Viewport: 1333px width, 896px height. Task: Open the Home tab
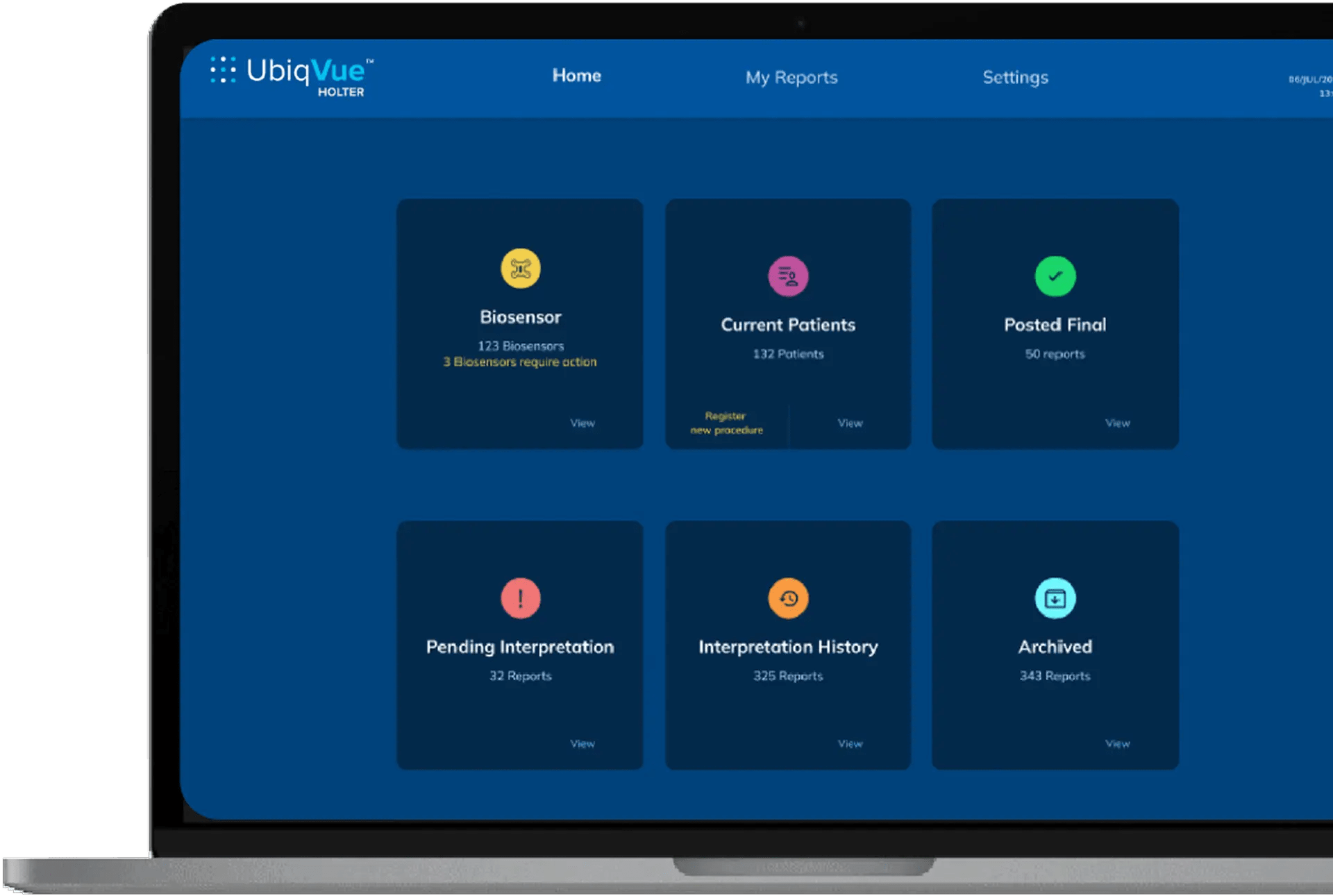click(x=576, y=76)
